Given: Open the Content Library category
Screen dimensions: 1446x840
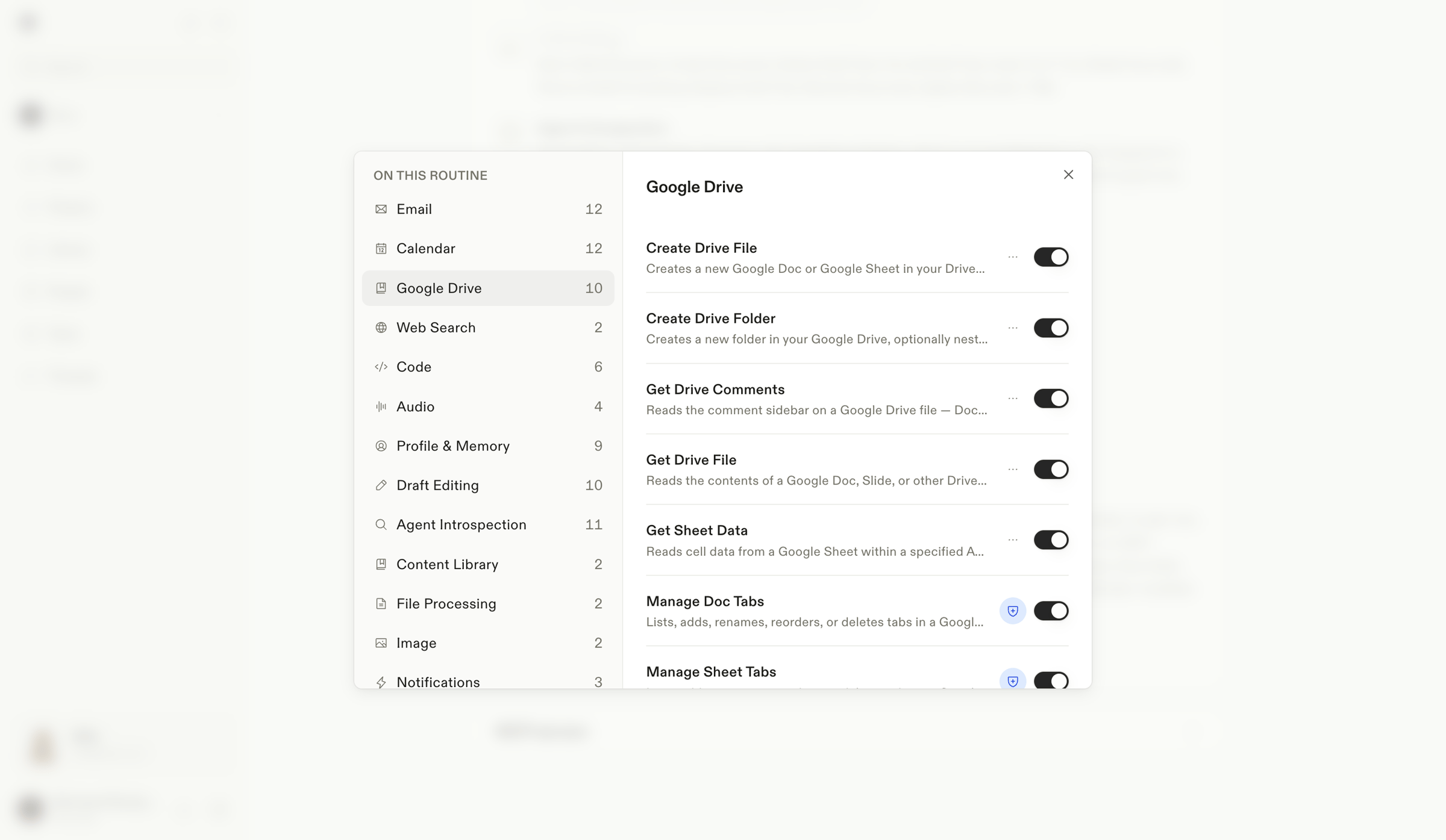Looking at the screenshot, I should click(x=488, y=564).
